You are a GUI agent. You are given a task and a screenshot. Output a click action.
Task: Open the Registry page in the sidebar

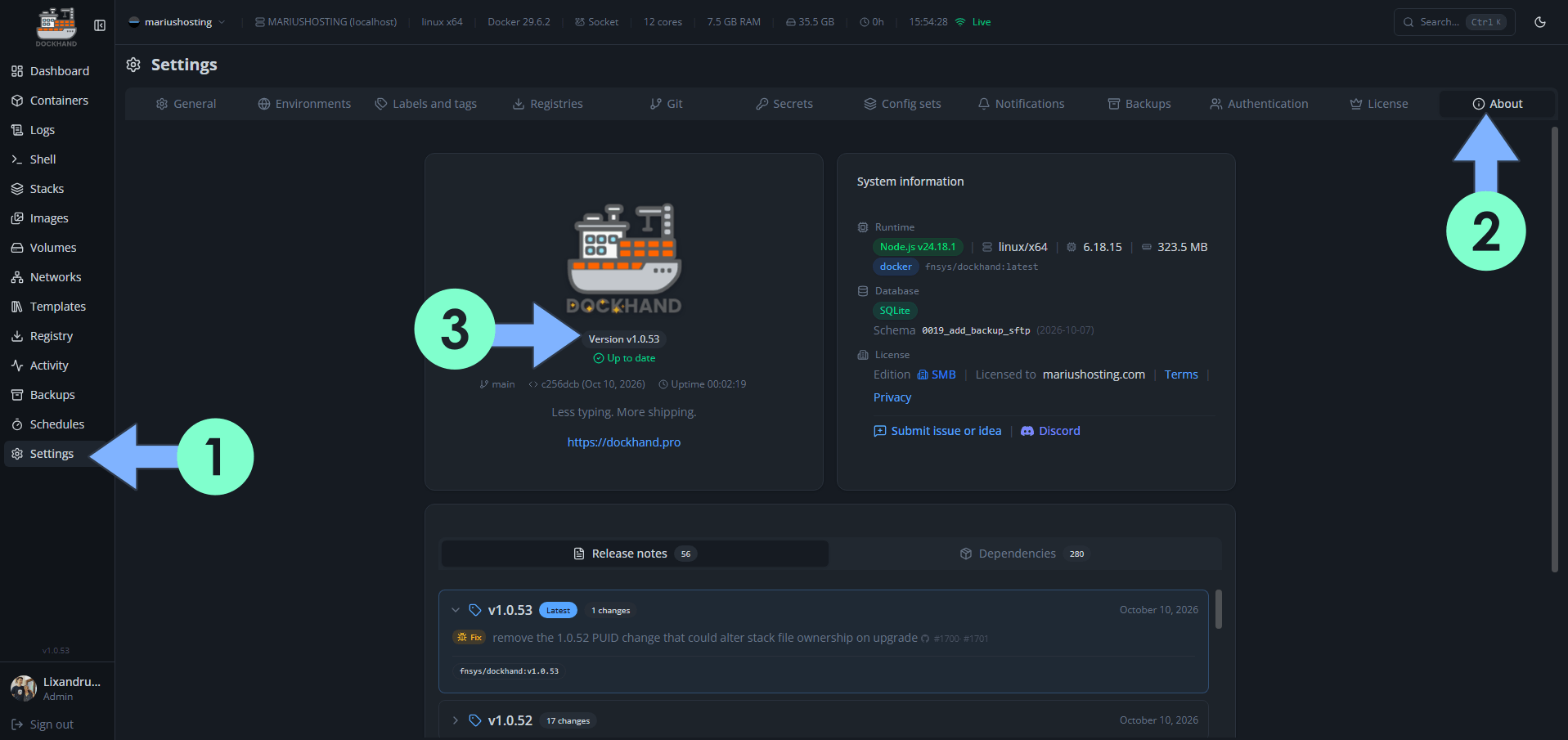[57, 336]
